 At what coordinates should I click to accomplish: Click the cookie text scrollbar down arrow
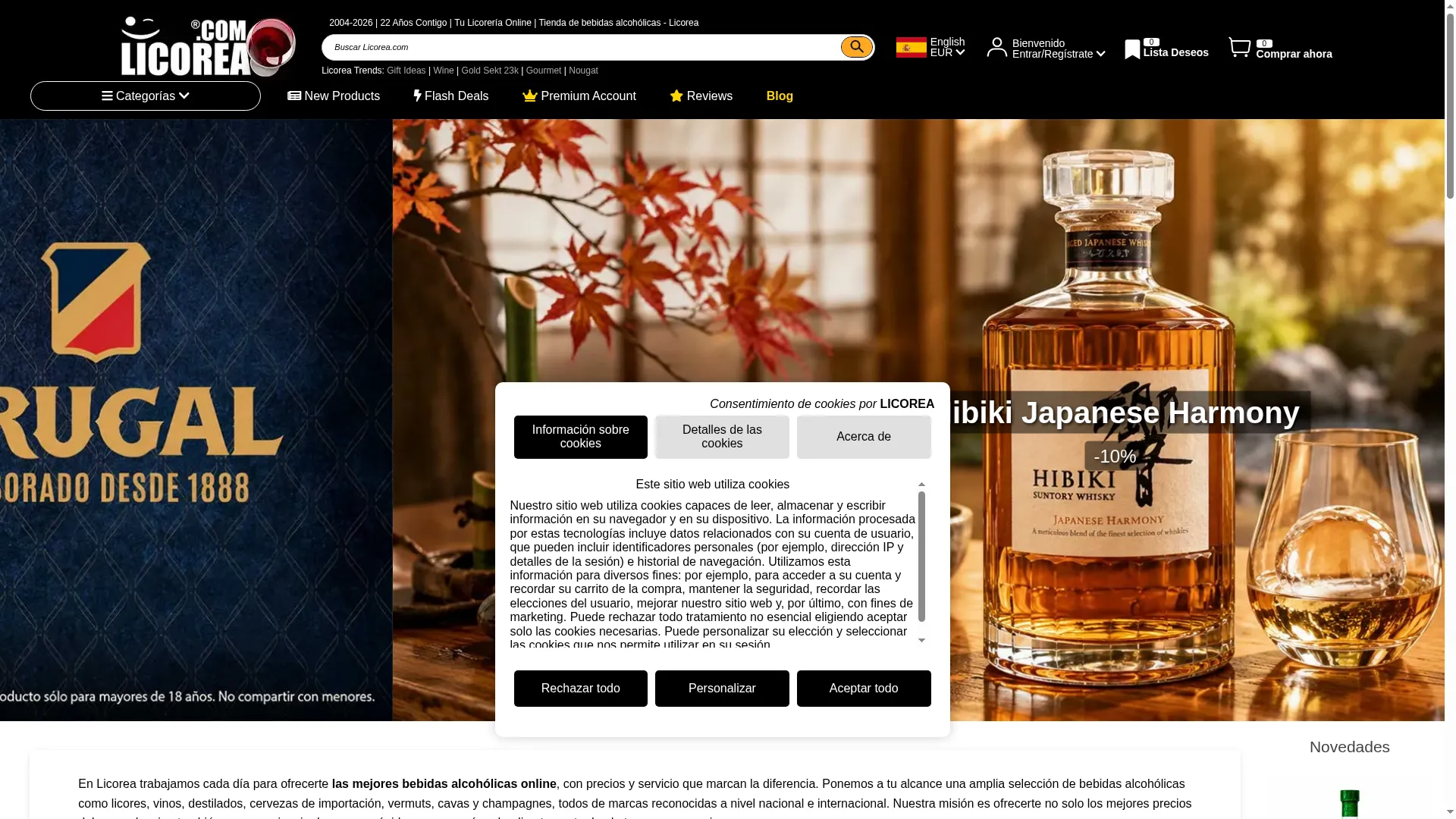(921, 641)
